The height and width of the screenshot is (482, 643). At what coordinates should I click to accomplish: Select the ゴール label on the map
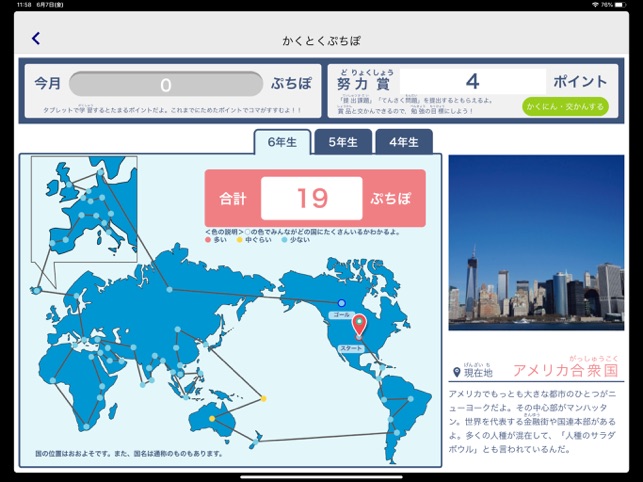(x=341, y=315)
